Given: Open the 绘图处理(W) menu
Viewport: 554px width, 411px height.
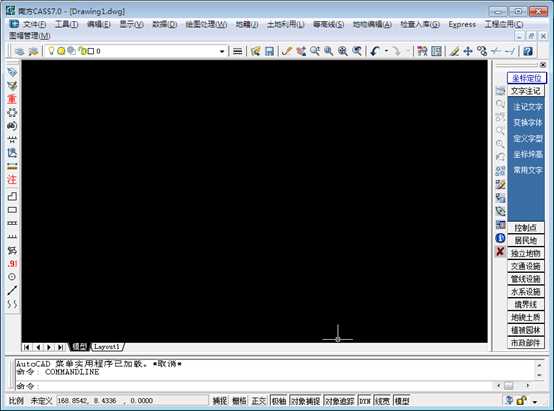Looking at the screenshot, I should (206, 24).
